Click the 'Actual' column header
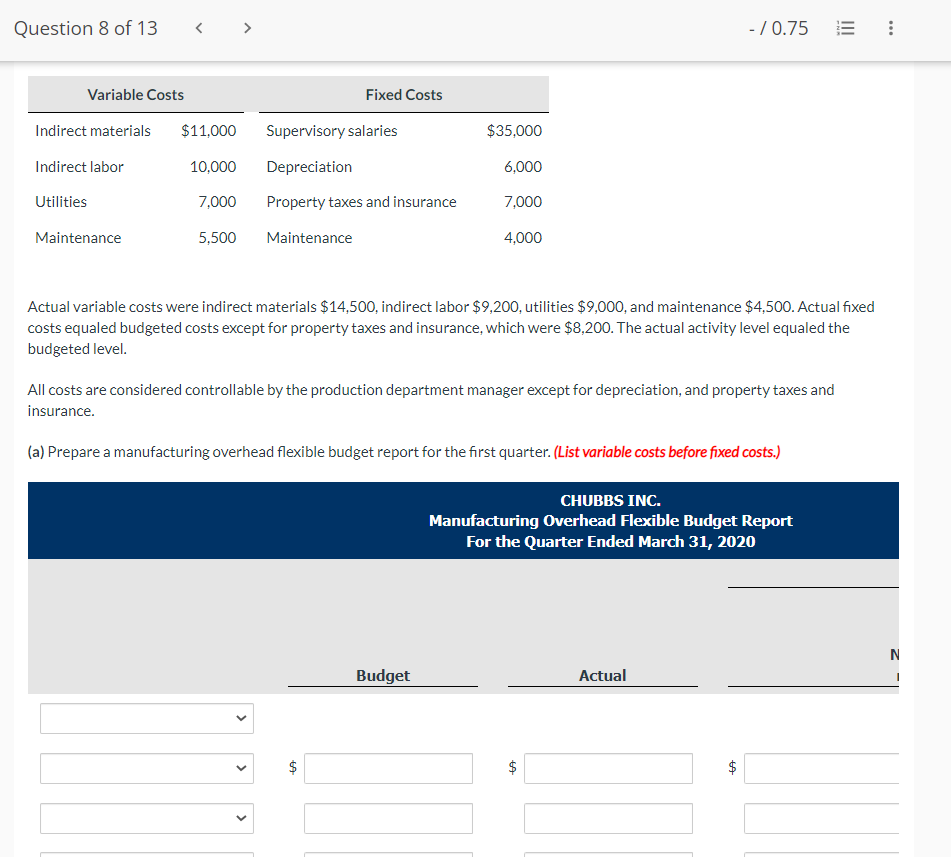The height and width of the screenshot is (857, 951). click(602, 675)
